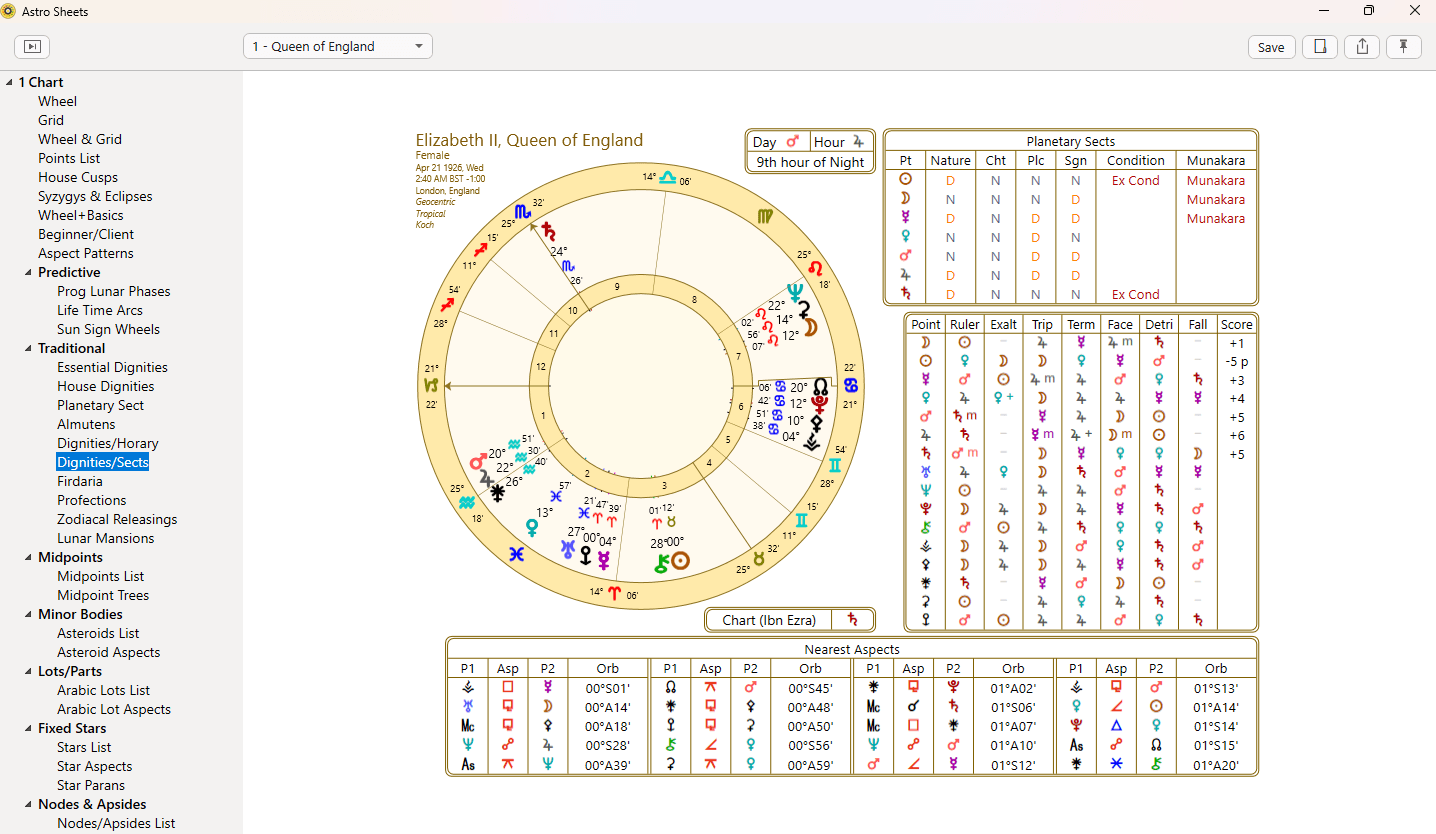Image resolution: width=1436 pixels, height=834 pixels.
Task: Select Asteroid Aspects sheet
Action: [x=108, y=652]
